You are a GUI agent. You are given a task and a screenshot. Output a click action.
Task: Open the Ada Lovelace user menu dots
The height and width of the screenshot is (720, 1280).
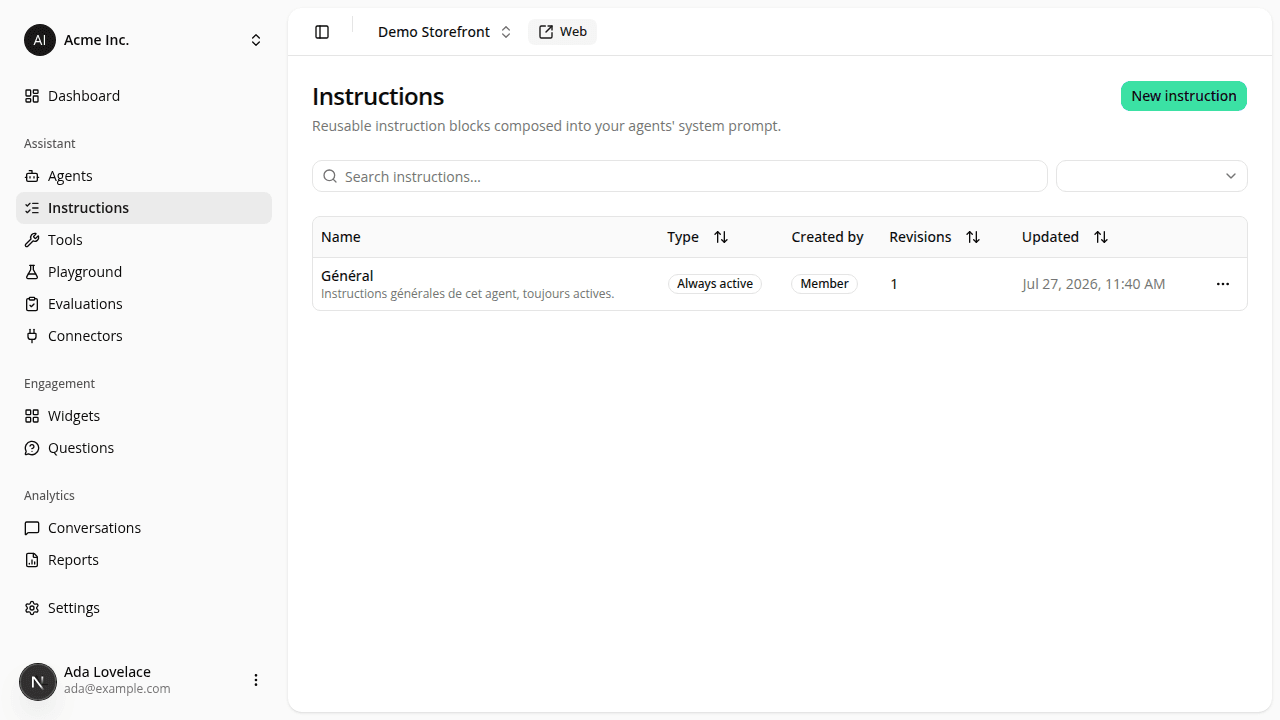(256, 680)
